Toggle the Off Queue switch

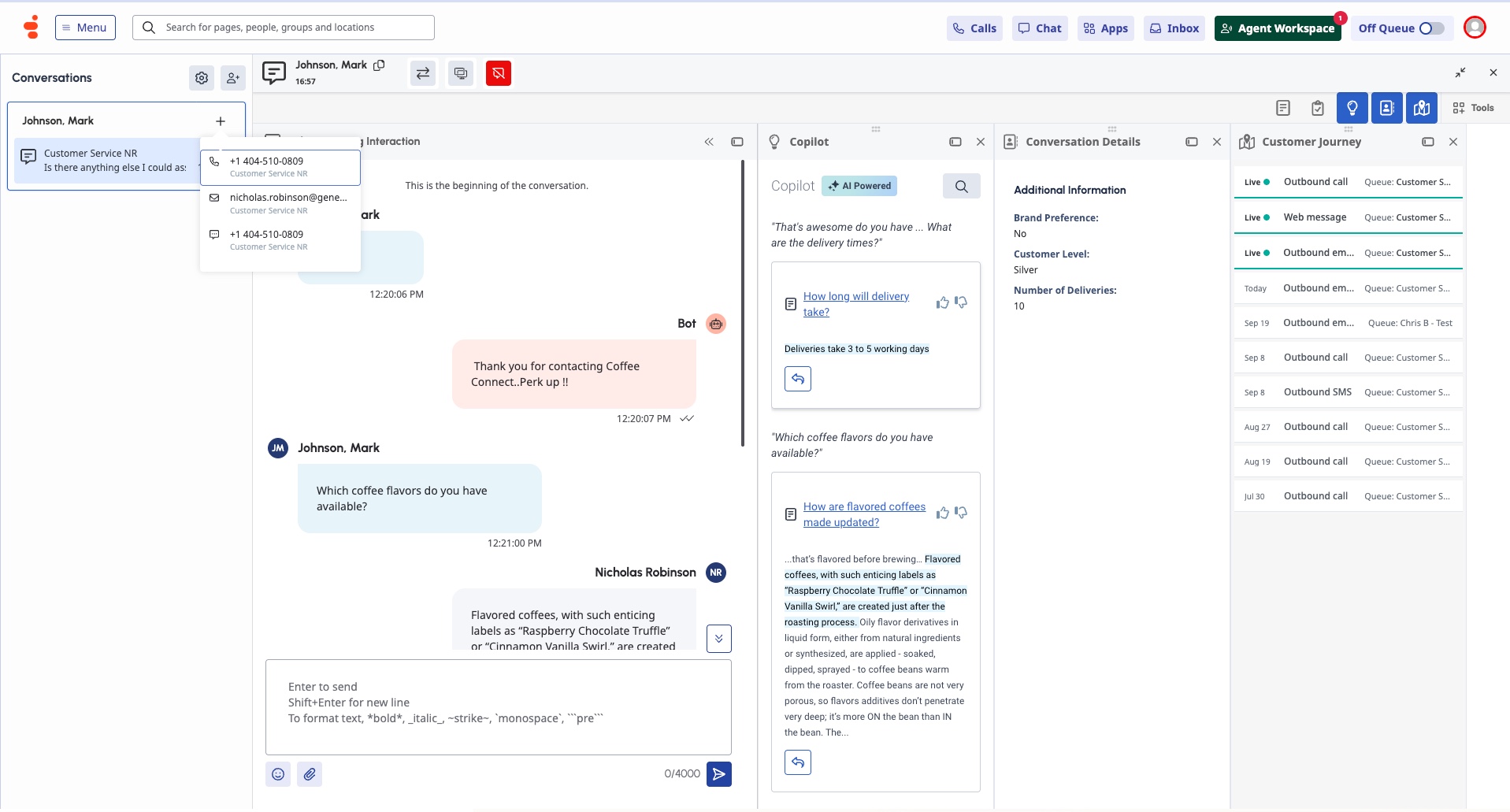coord(1430,28)
